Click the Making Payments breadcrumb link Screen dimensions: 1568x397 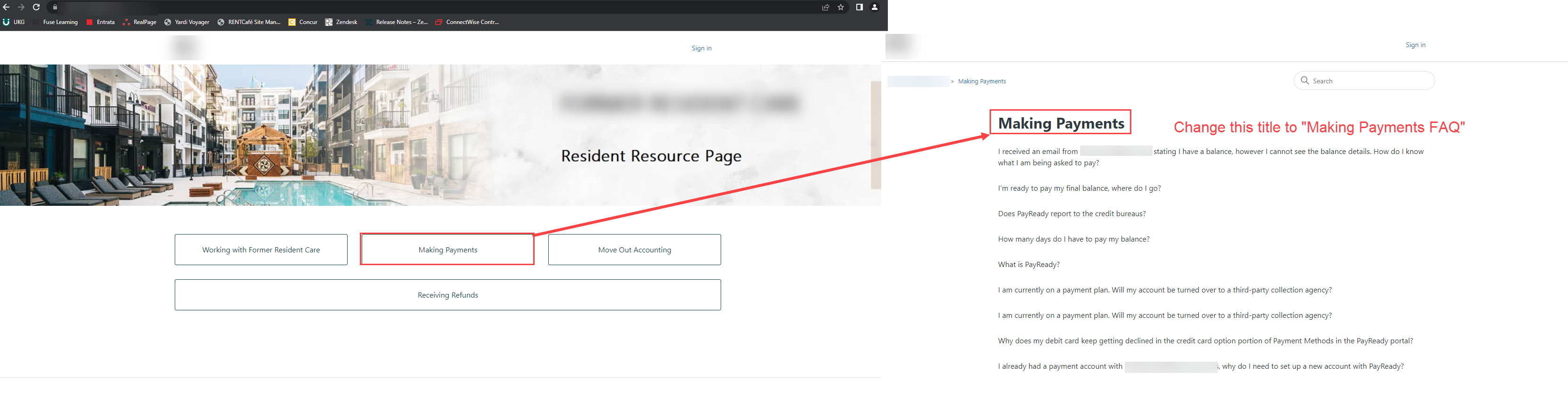point(982,81)
